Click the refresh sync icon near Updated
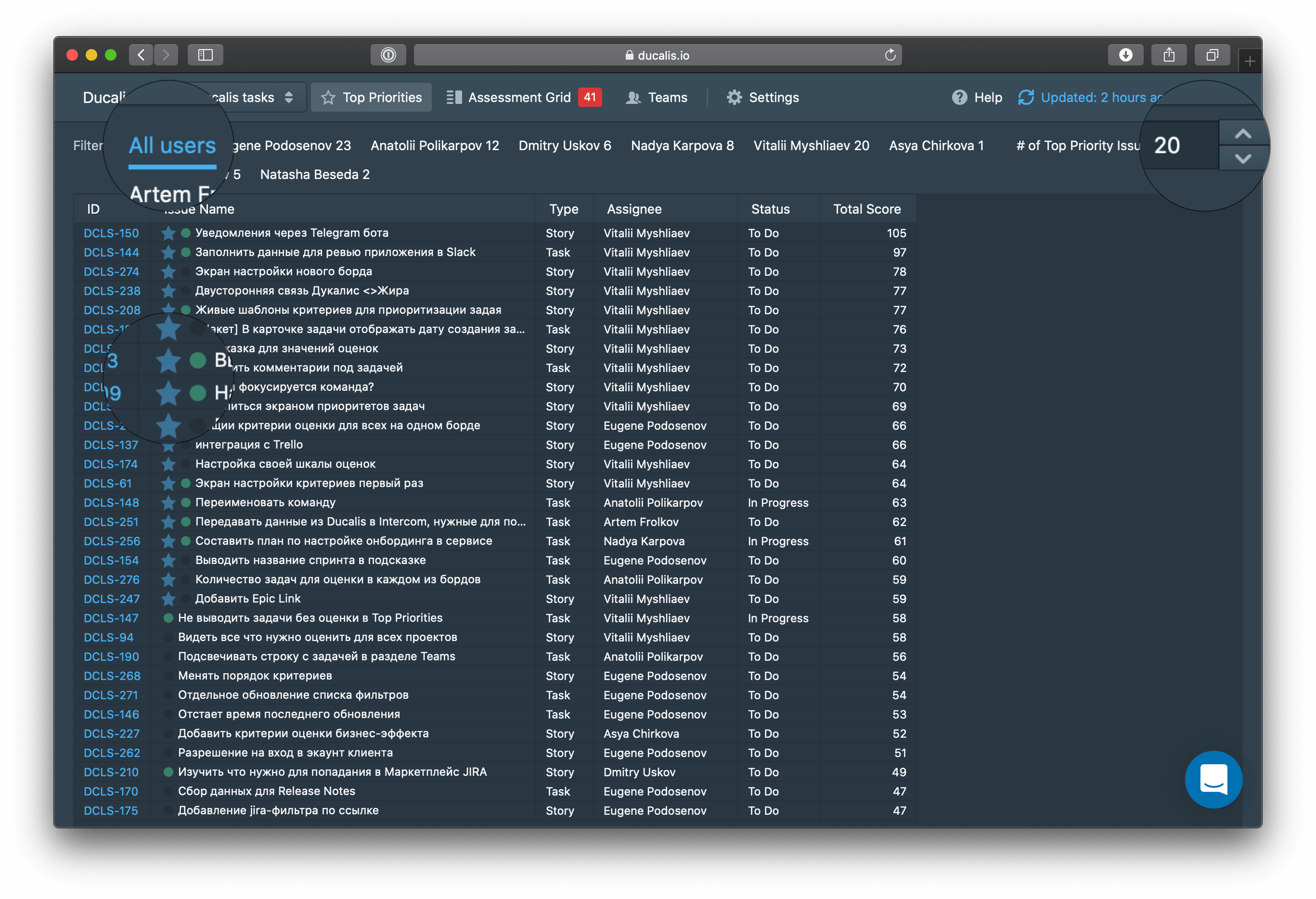Screen dimensions: 1316x899 click(x=1025, y=97)
